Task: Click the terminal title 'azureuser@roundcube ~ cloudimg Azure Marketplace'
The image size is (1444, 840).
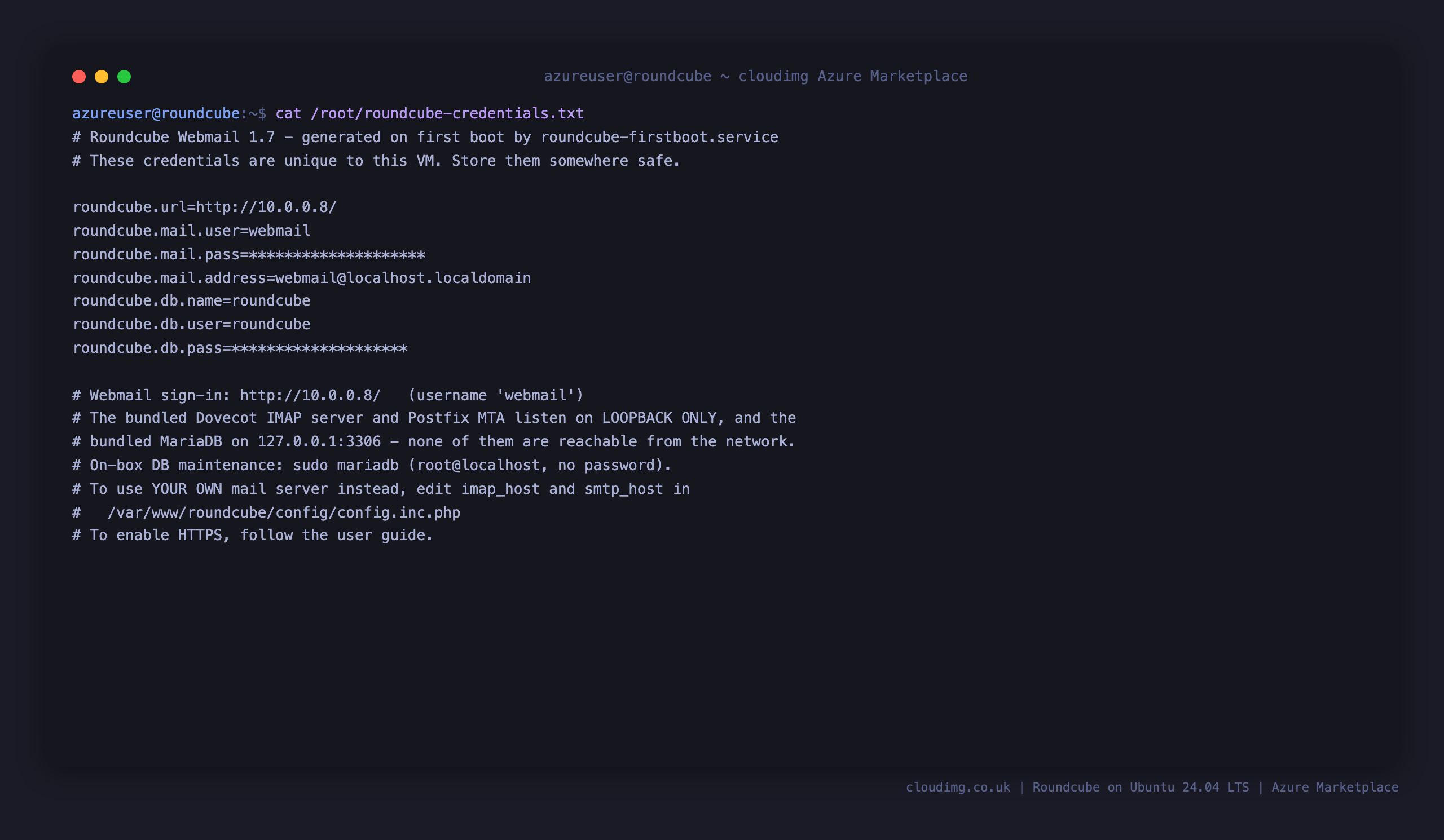Action: point(755,76)
